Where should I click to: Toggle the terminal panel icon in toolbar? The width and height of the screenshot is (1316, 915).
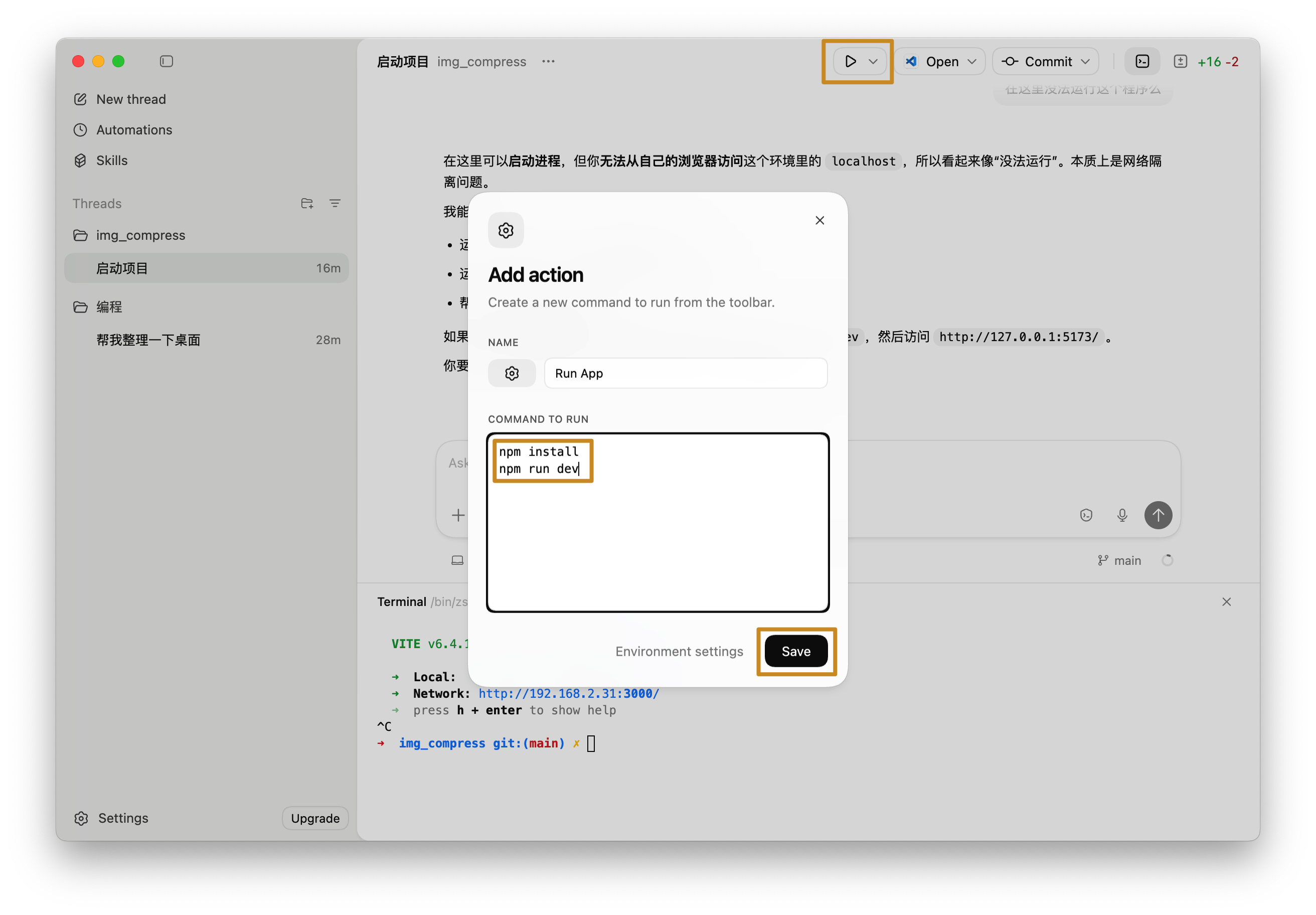1142,61
